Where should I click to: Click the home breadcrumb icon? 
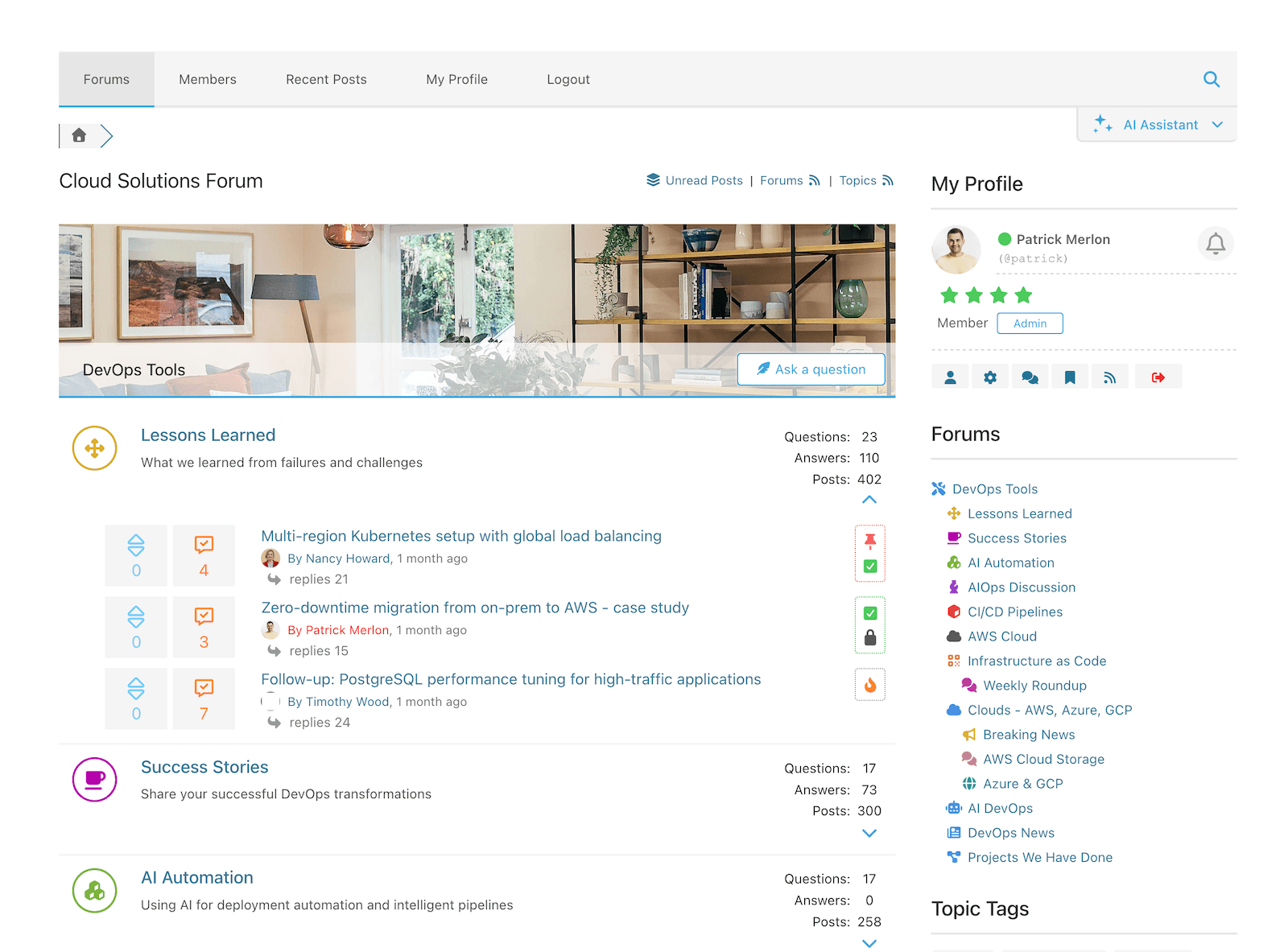[x=79, y=135]
